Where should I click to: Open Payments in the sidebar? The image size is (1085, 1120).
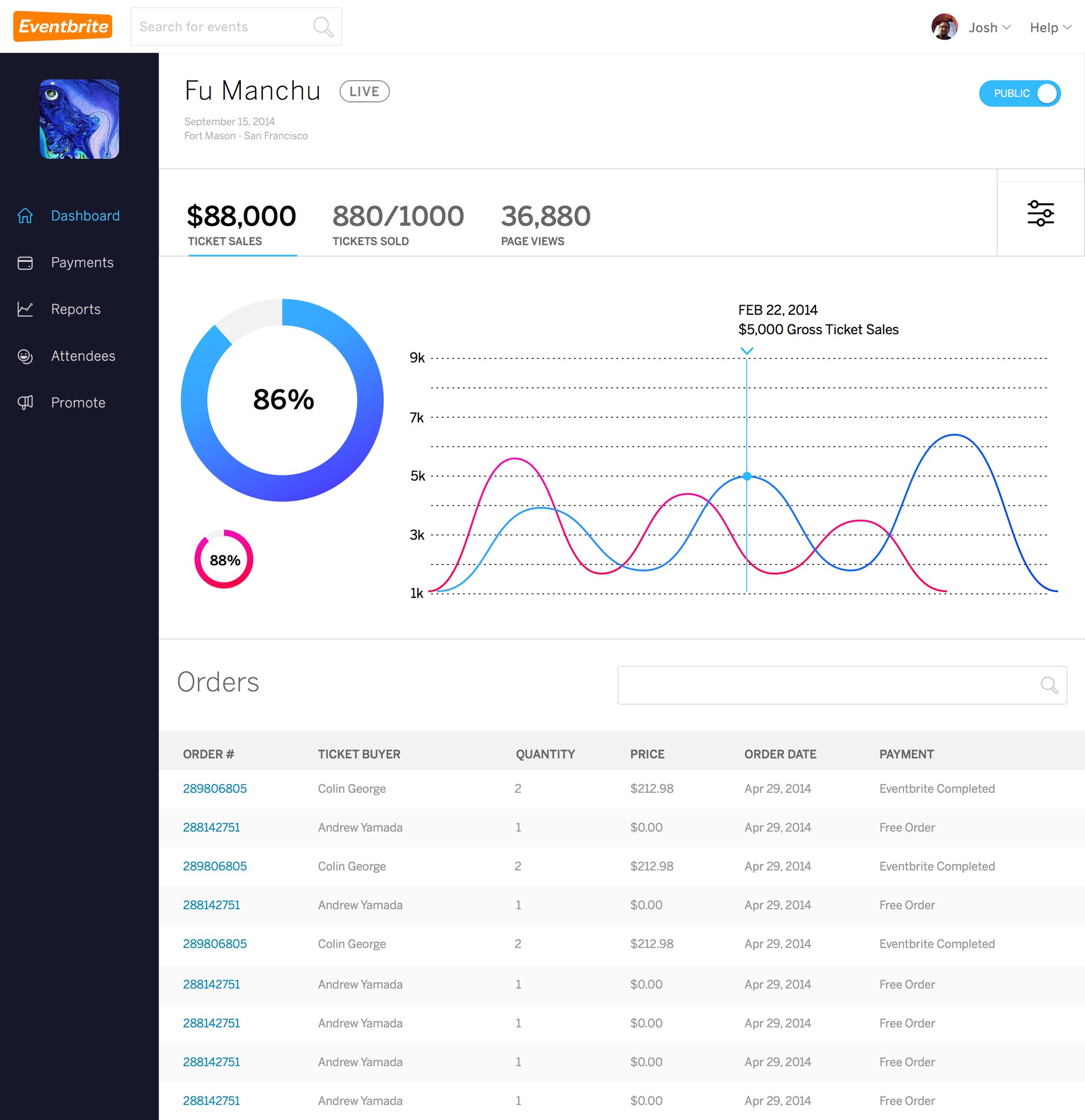[82, 263]
